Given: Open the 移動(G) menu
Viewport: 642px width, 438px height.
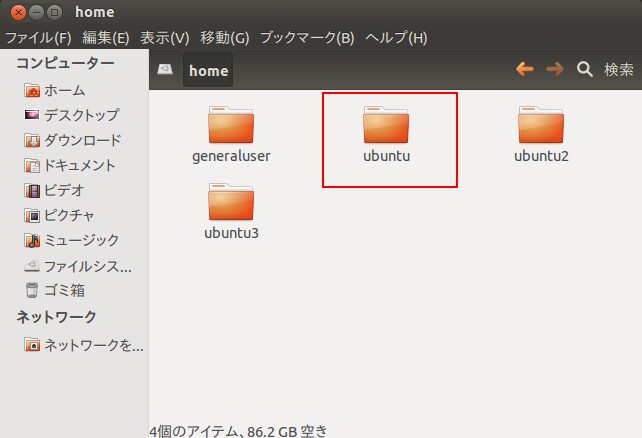Looking at the screenshot, I should [x=225, y=38].
